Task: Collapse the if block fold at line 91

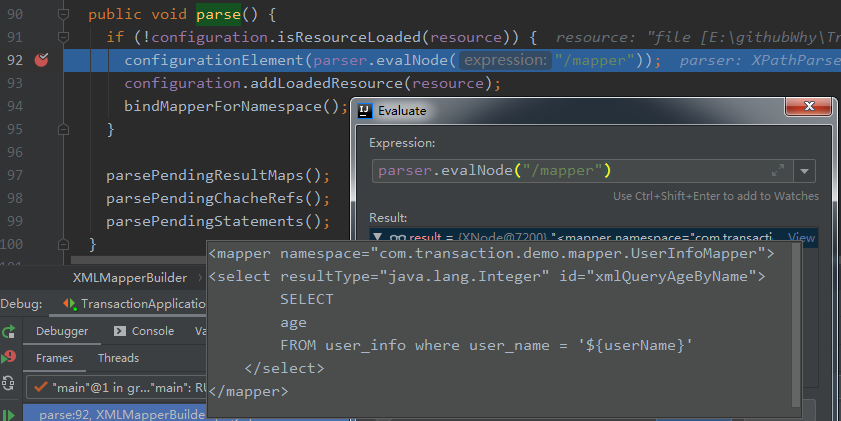Action: pos(63,37)
